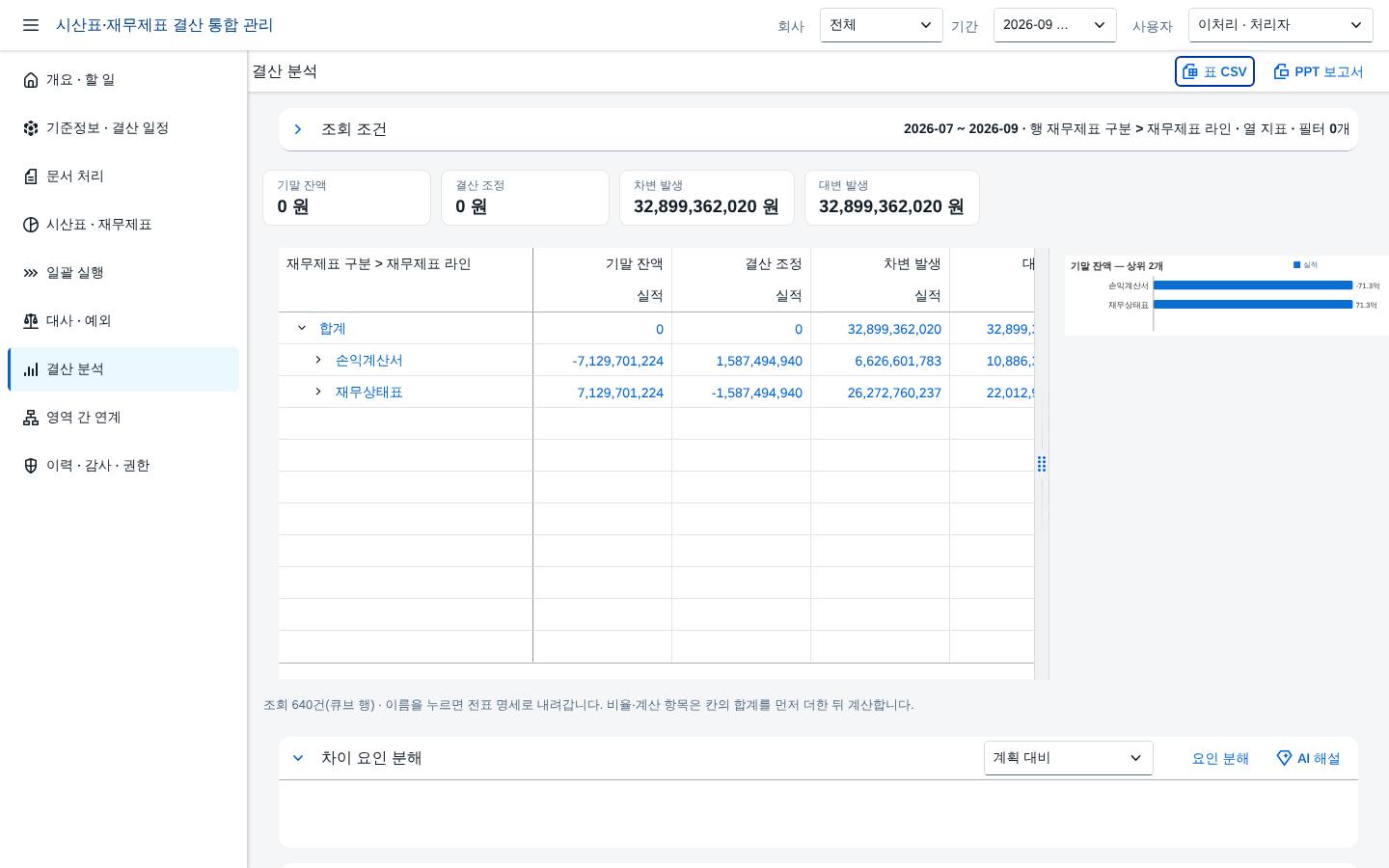Screen dimensions: 1389x868
Task: Click the icon beside 기준정보 · 결산 일정
Action: [31, 128]
